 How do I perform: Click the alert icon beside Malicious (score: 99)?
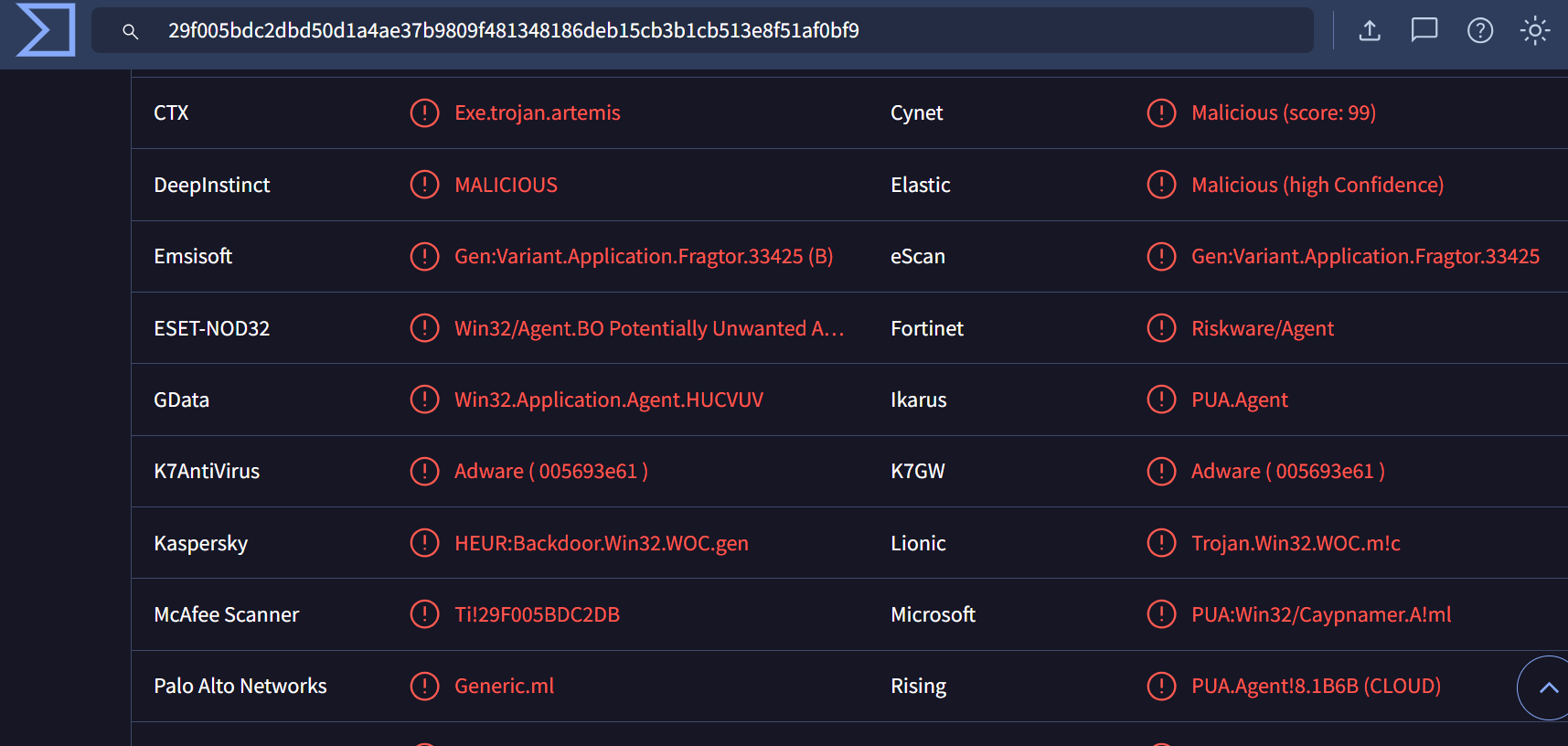click(1161, 112)
